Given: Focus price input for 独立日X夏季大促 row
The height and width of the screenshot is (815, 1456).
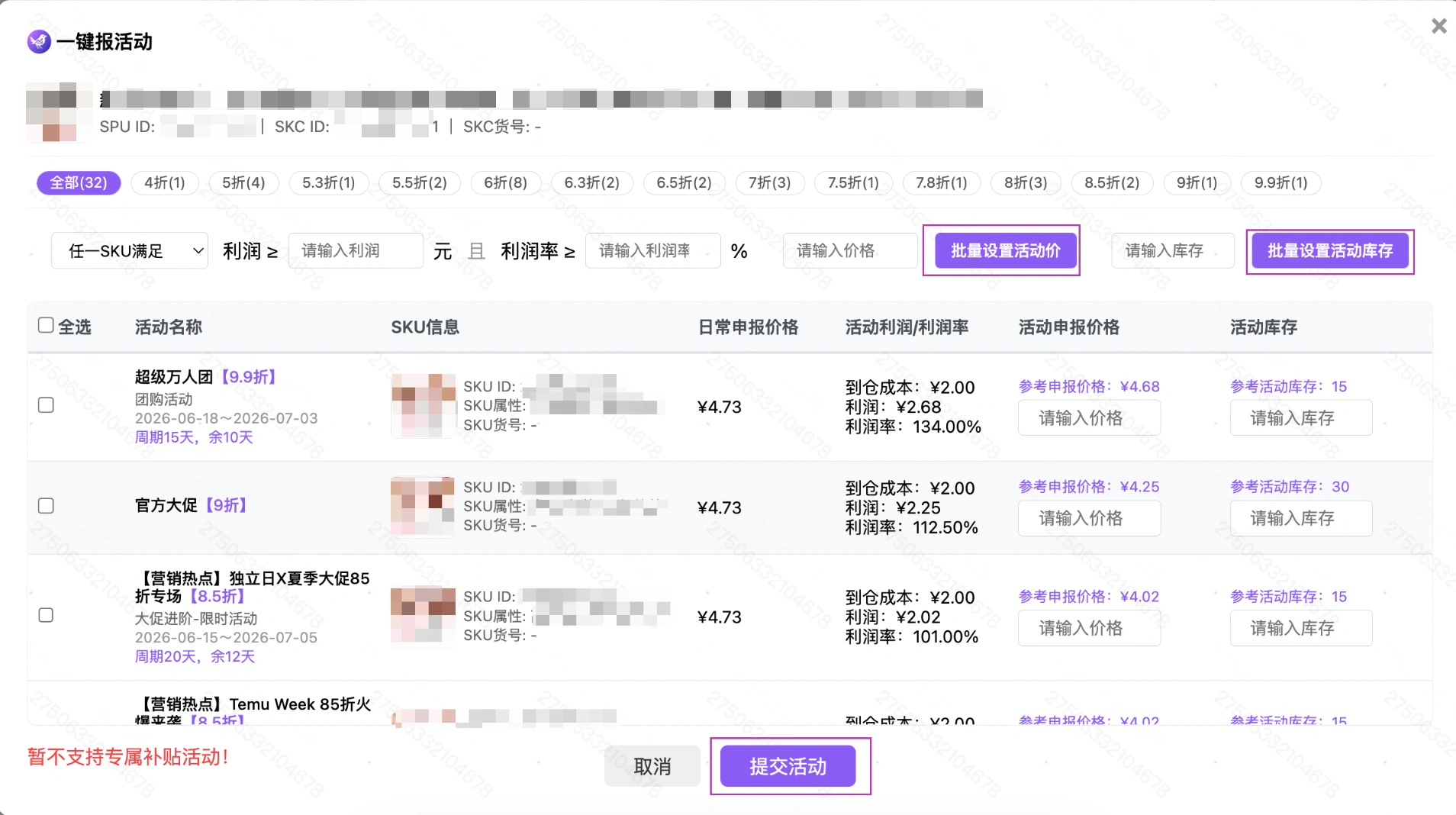Looking at the screenshot, I should tap(1089, 629).
